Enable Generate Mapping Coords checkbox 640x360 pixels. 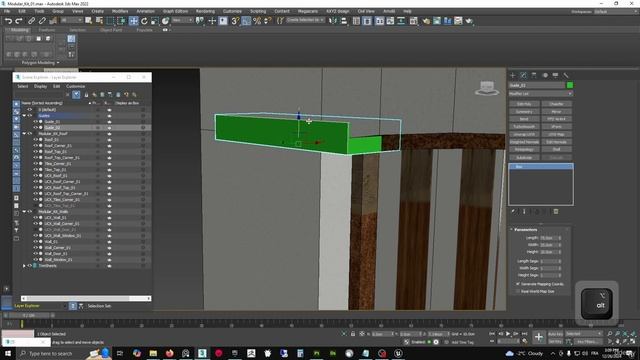click(518, 284)
